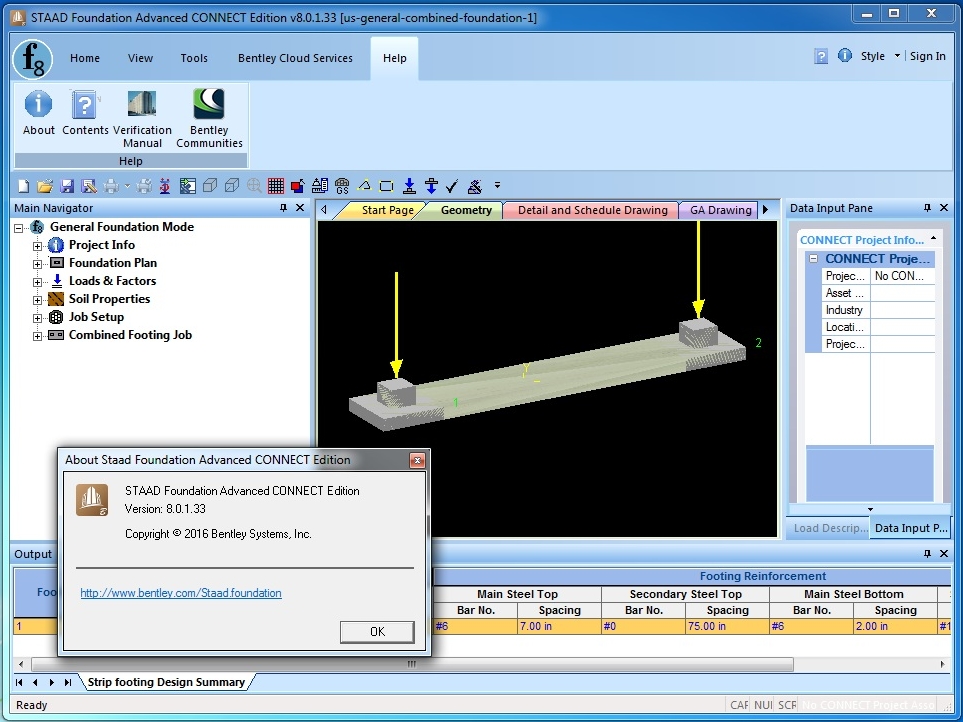Open the print icon dropdown arrow
963x722 pixels.
click(127, 185)
